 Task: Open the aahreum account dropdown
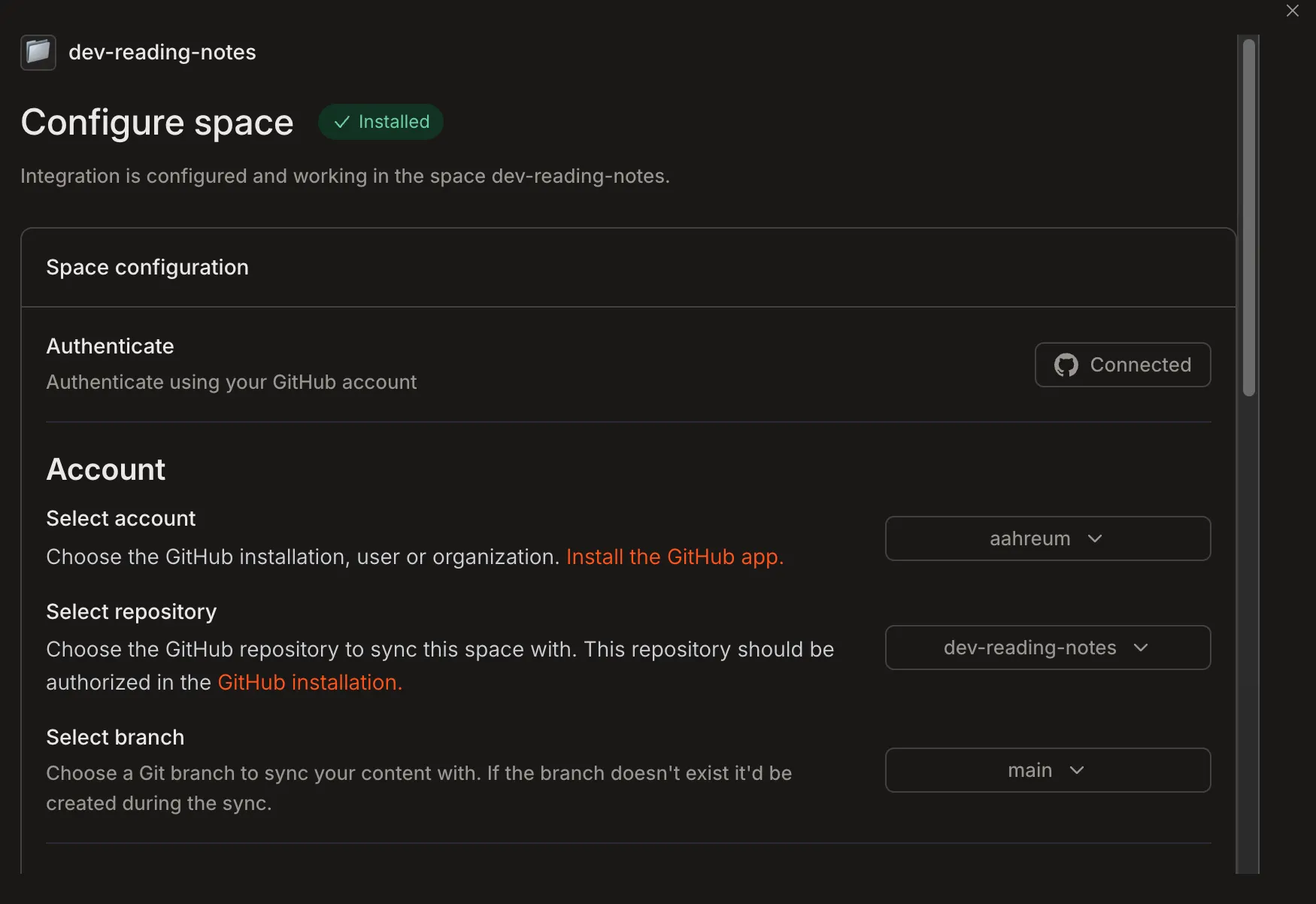(x=1048, y=538)
